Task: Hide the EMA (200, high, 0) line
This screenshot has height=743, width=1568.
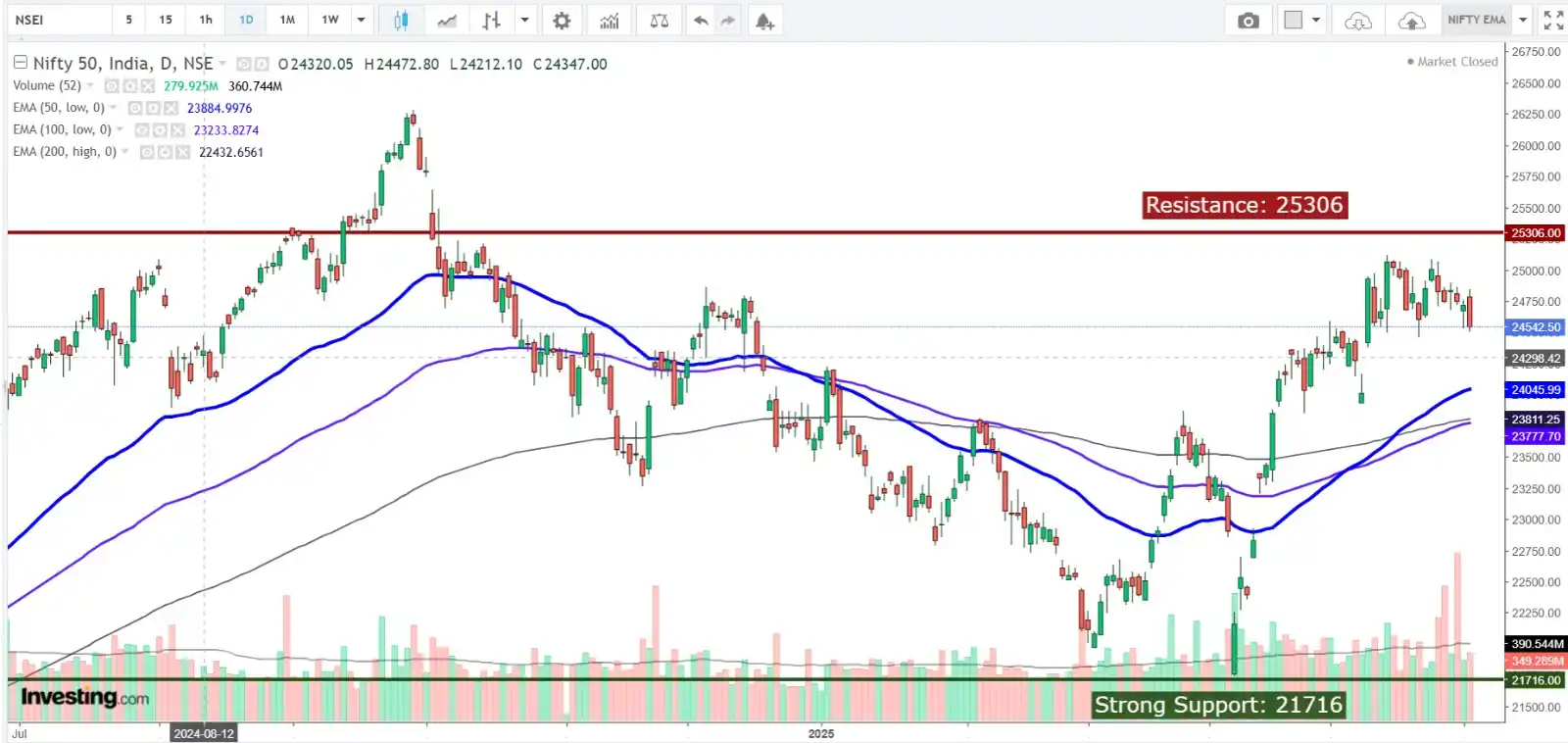Action: click(x=147, y=152)
